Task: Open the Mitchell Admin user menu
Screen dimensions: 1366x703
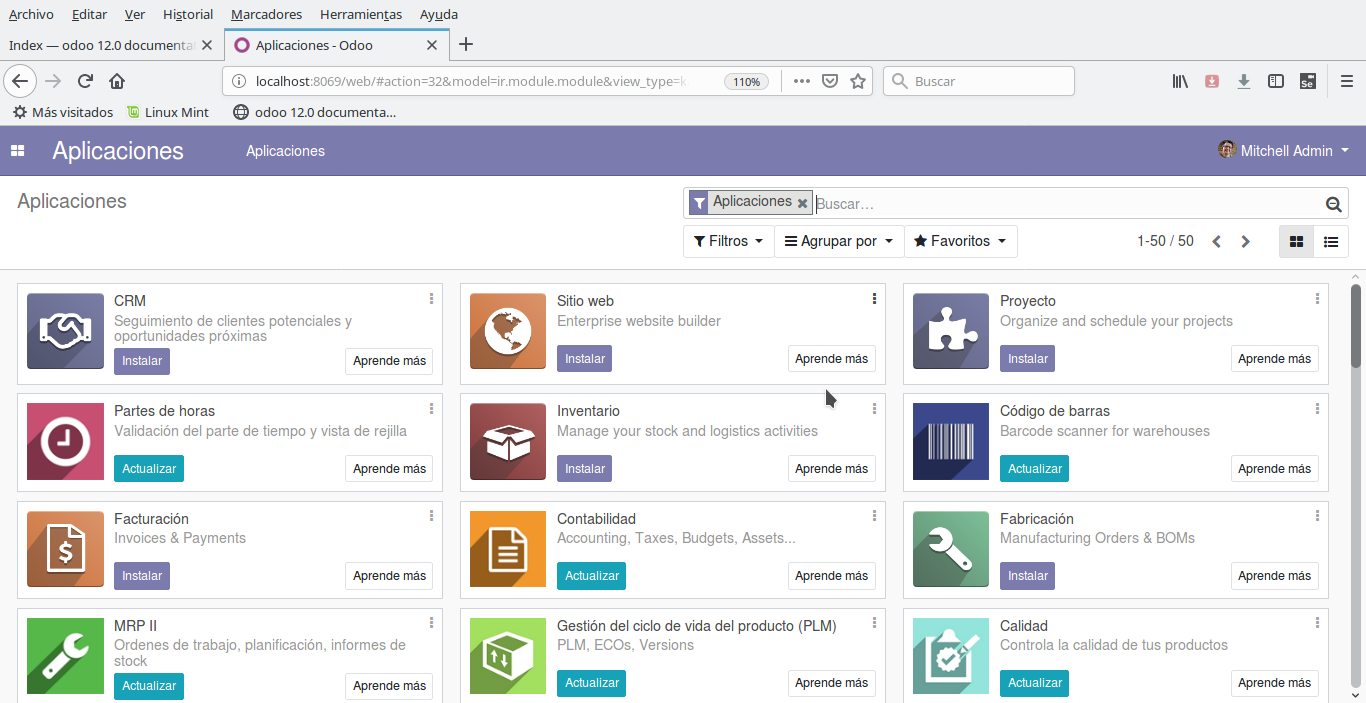Action: click(x=1283, y=150)
